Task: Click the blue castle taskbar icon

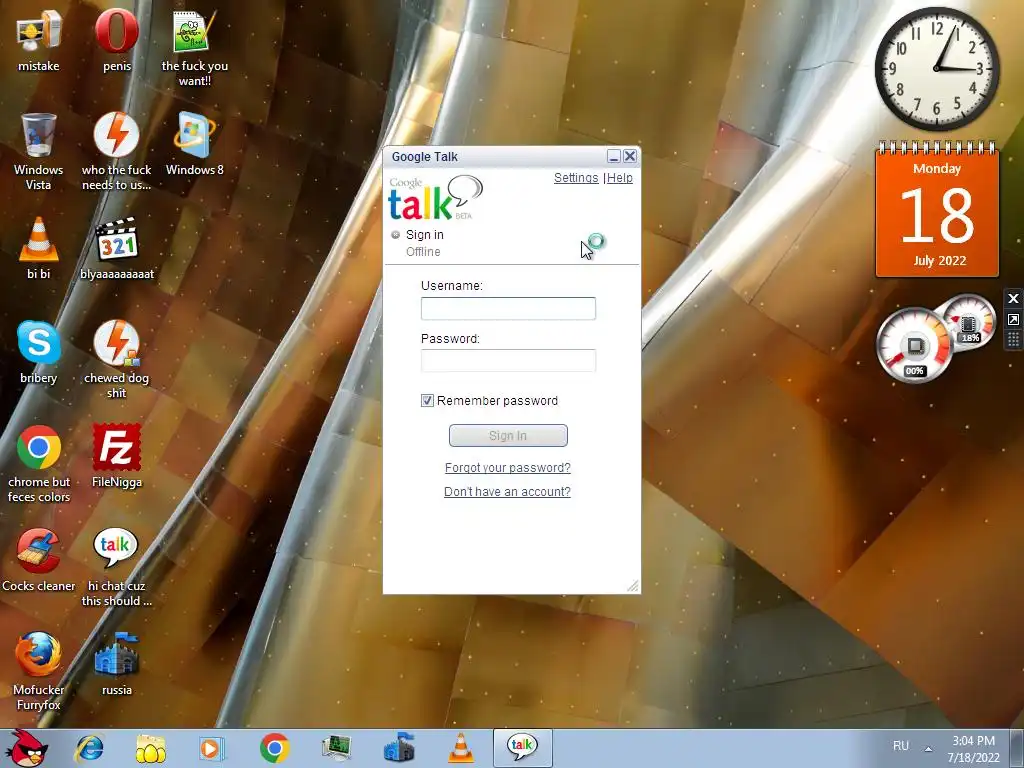Action: tap(399, 748)
